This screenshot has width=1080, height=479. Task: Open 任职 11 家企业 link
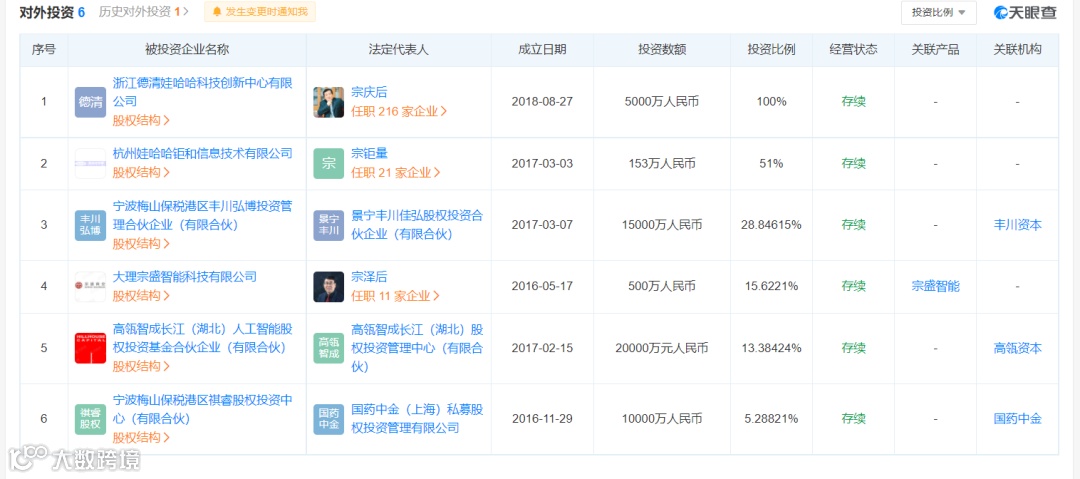[x=395, y=296]
